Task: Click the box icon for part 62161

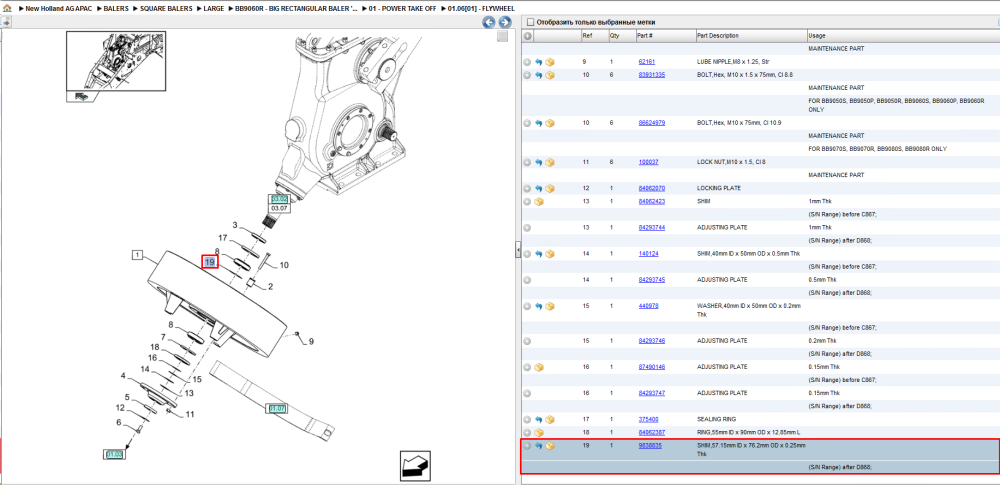Action: [x=550, y=62]
